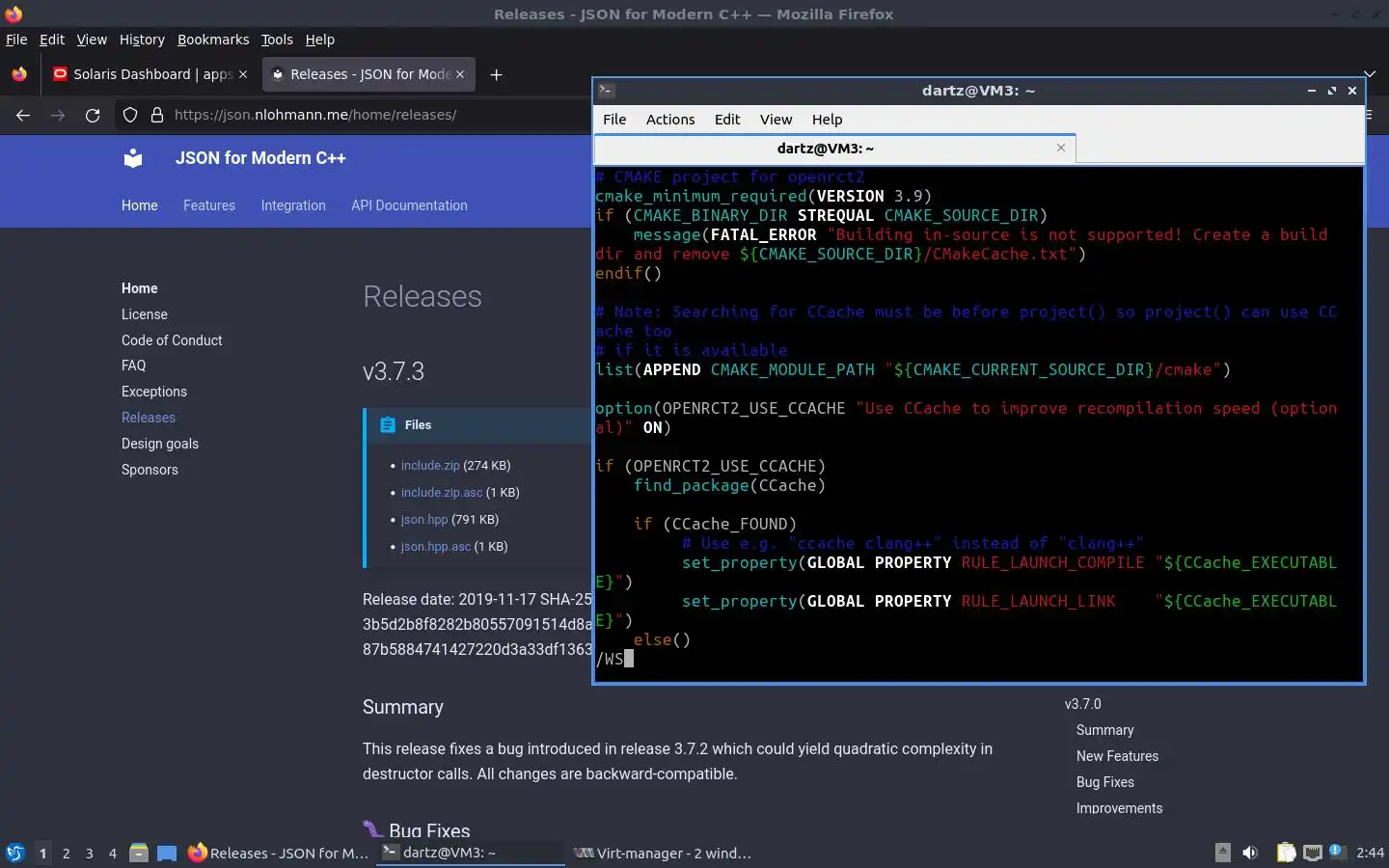Open the Features site navigation tab
Viewport: 1389px width, 868px height.
coord(209,205)
